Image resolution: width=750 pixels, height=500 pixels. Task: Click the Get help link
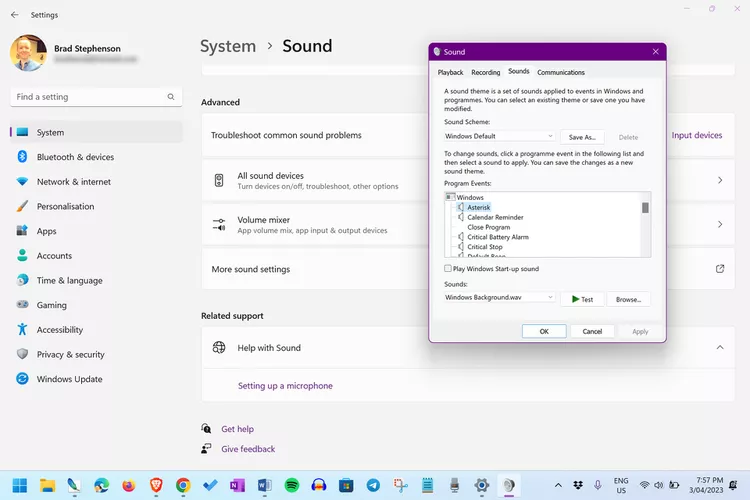(237, 429)
